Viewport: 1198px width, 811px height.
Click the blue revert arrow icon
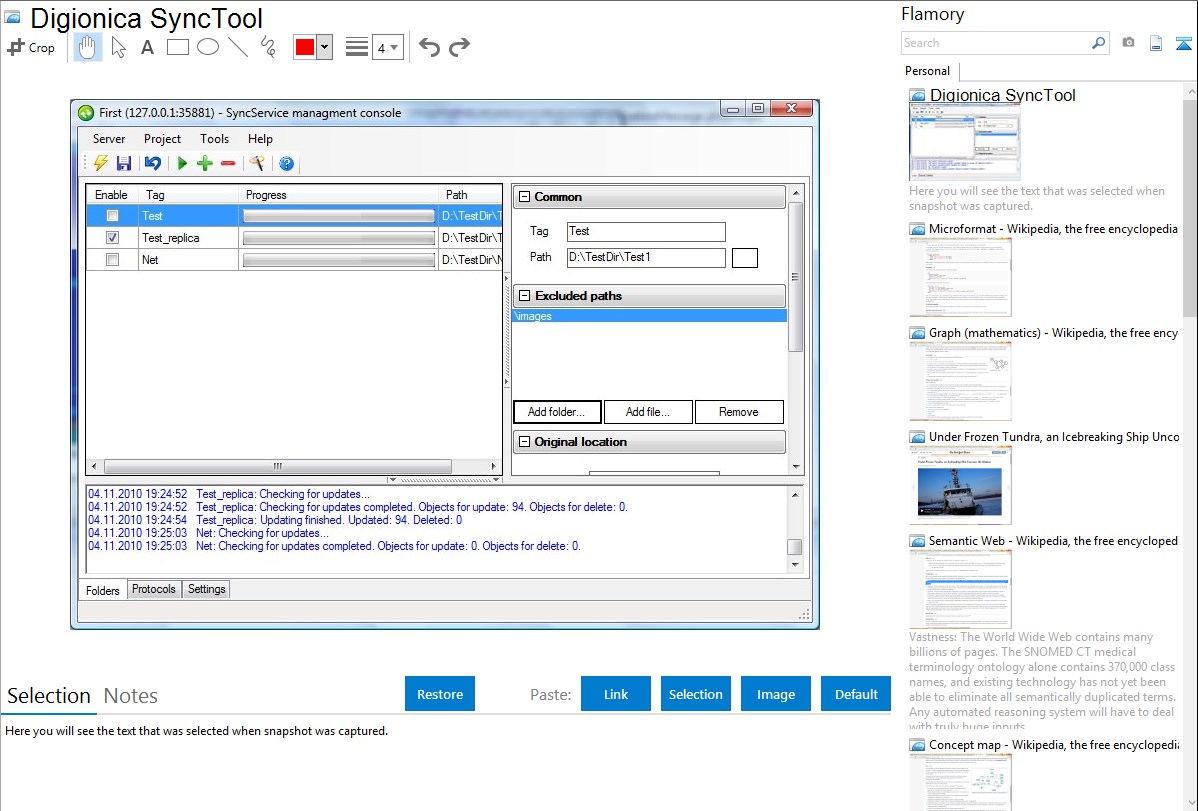(153, 163)
